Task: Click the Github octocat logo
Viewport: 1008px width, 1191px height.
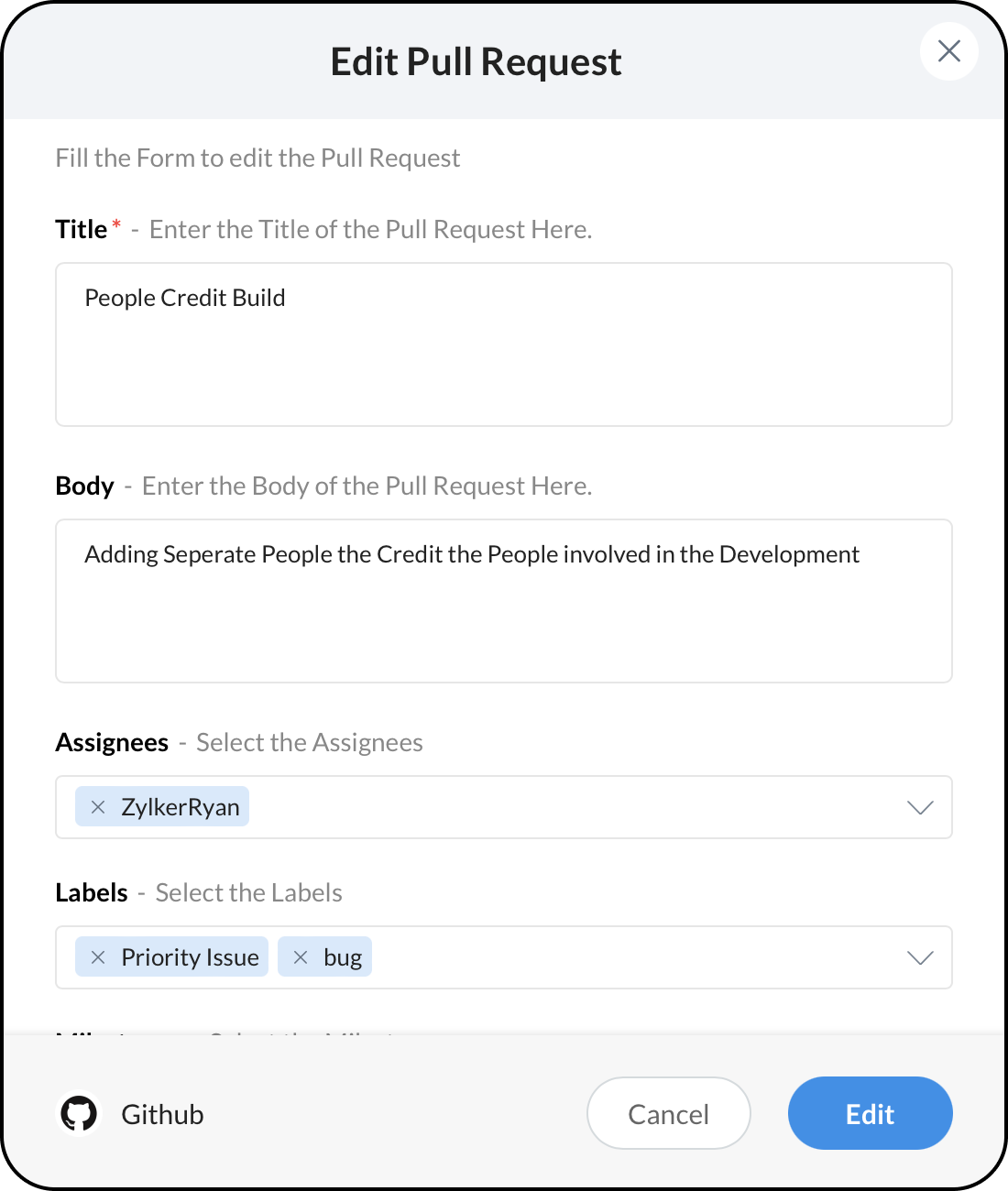Action: pyautogui.click(x=79, y=1114)
